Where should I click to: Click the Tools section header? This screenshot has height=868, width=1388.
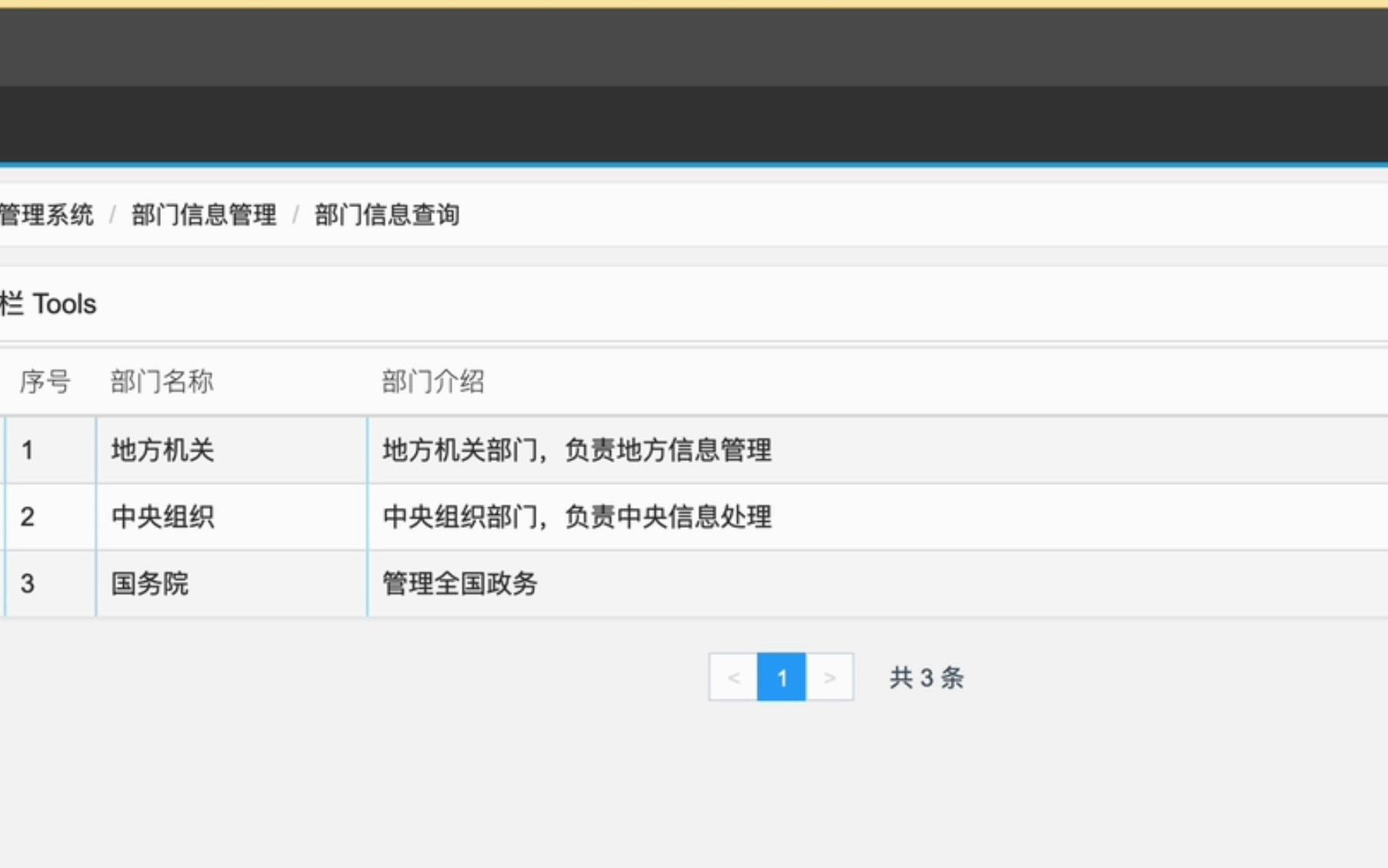48,305
